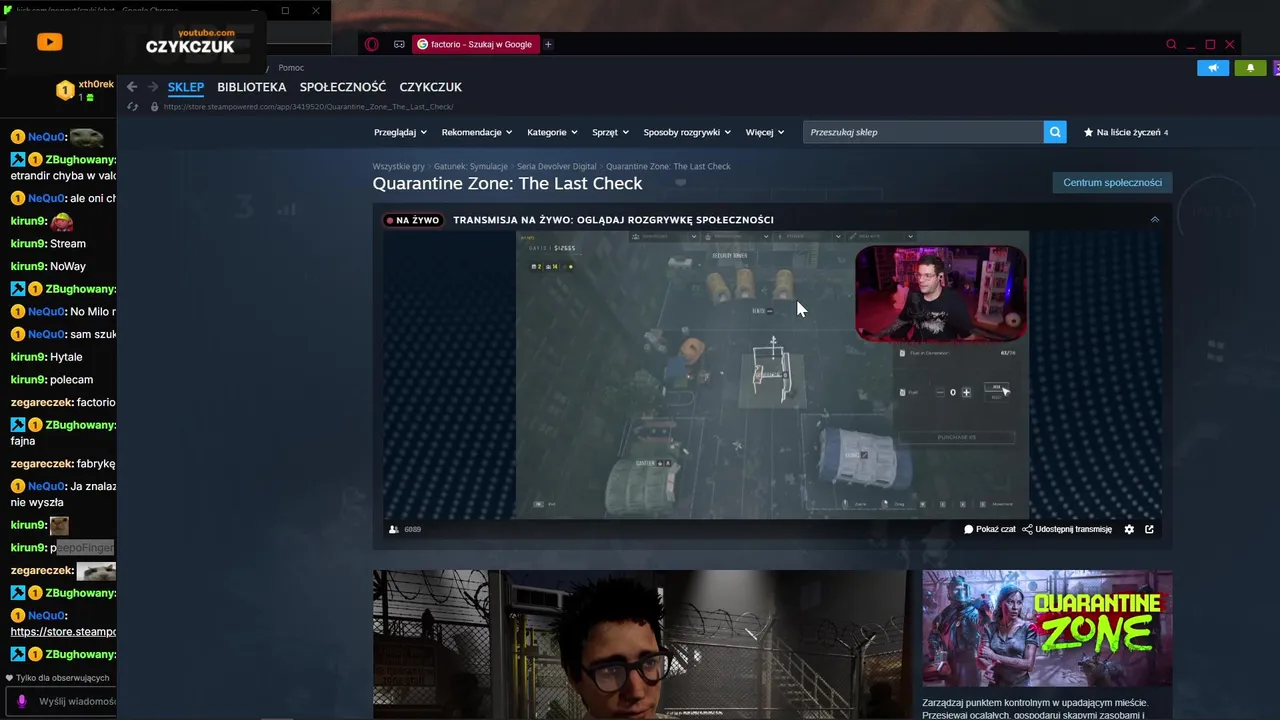Click Centrum społeczności button
This screenshot has height=720, width=1280.
click(x=1112, y=183)
